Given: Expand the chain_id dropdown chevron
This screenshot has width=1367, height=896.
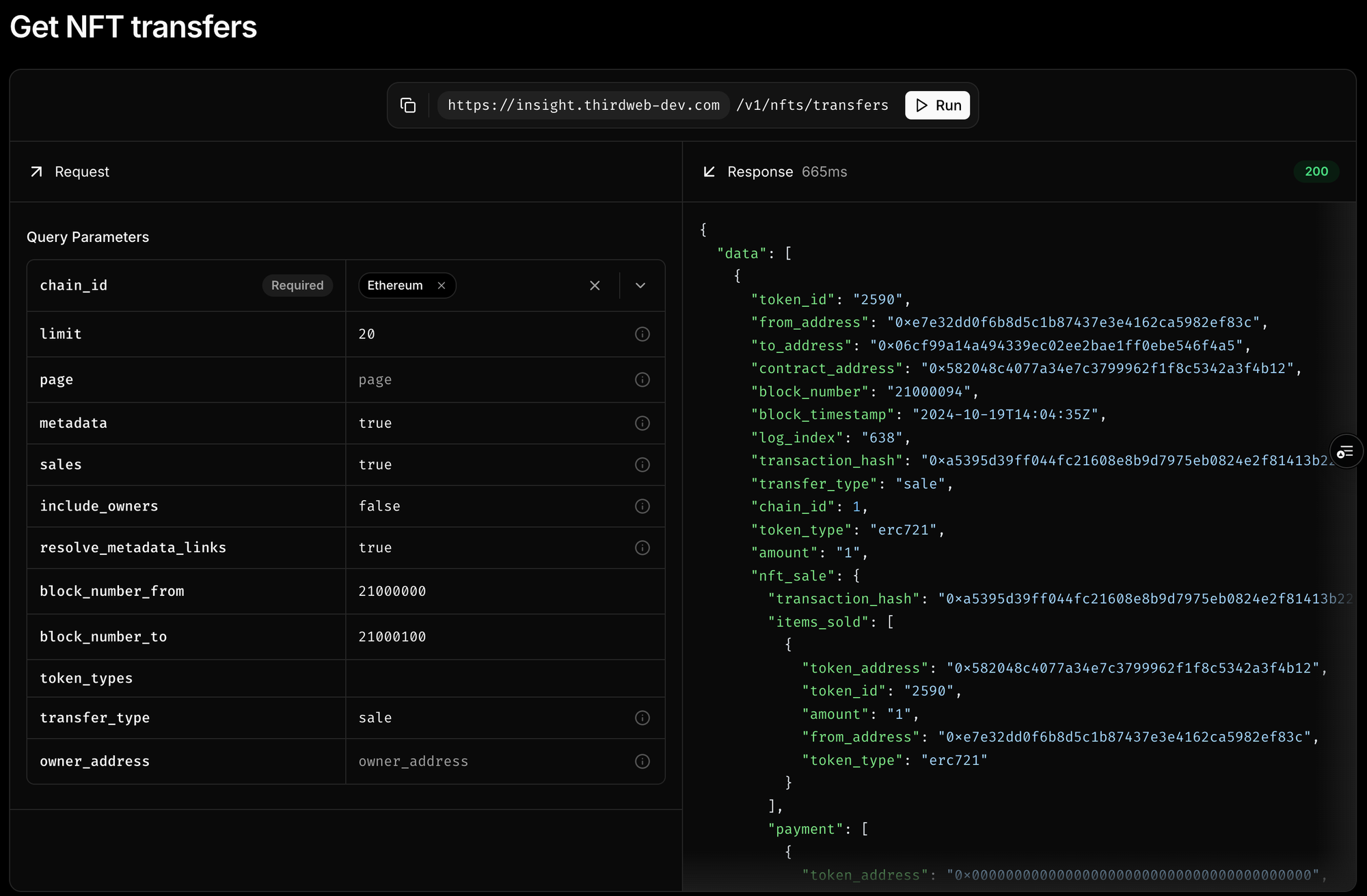Looking at the screenshot, I should 640,286.
